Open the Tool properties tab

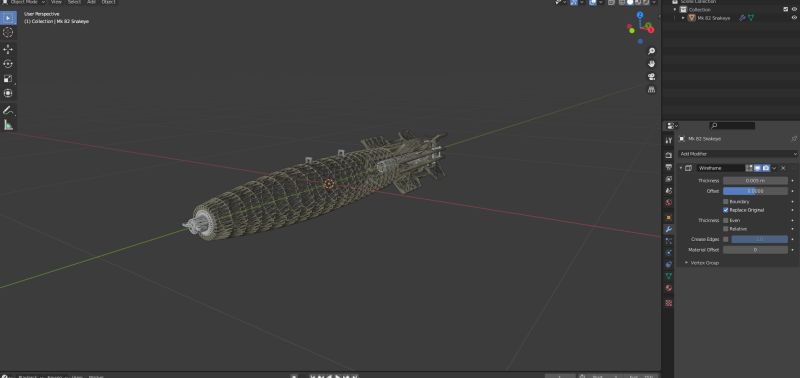click(668, 140)
